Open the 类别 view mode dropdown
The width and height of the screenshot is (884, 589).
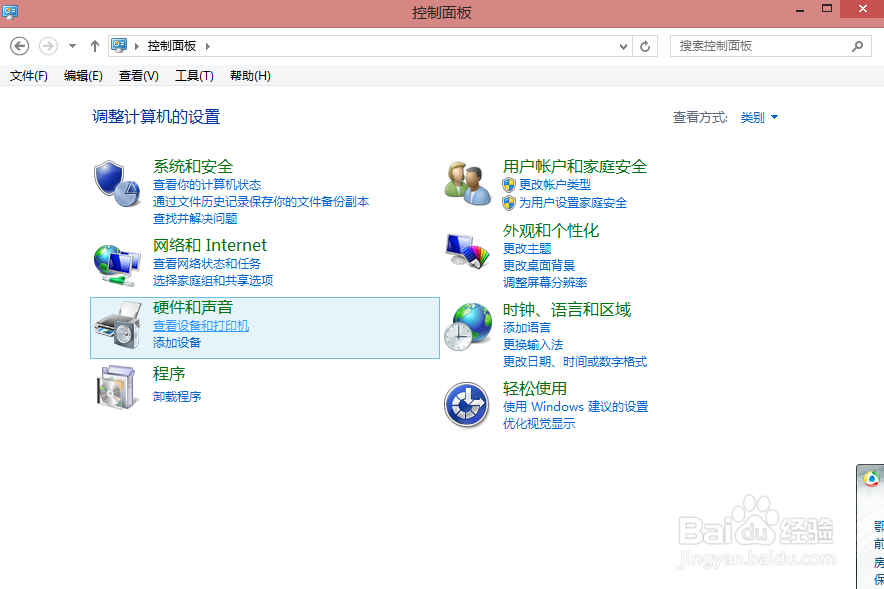point(759,117)
